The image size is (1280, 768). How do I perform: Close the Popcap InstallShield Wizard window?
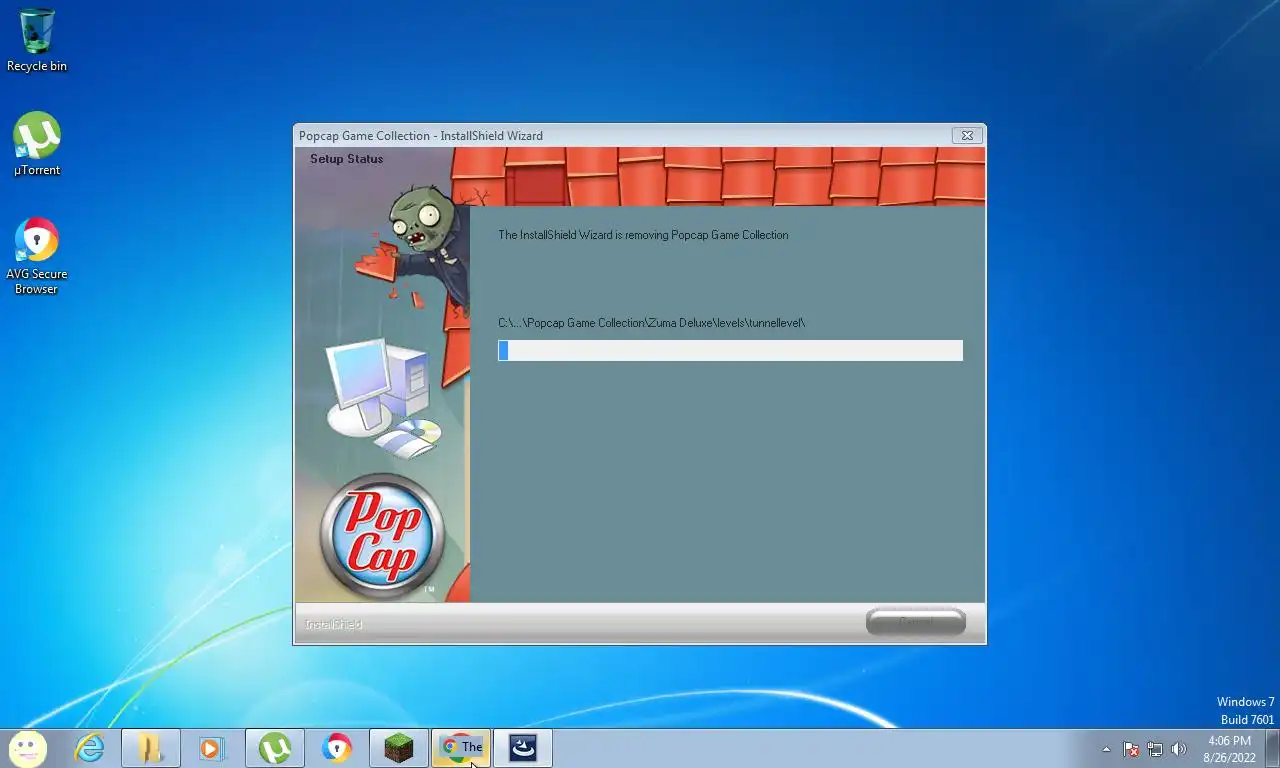967,135
